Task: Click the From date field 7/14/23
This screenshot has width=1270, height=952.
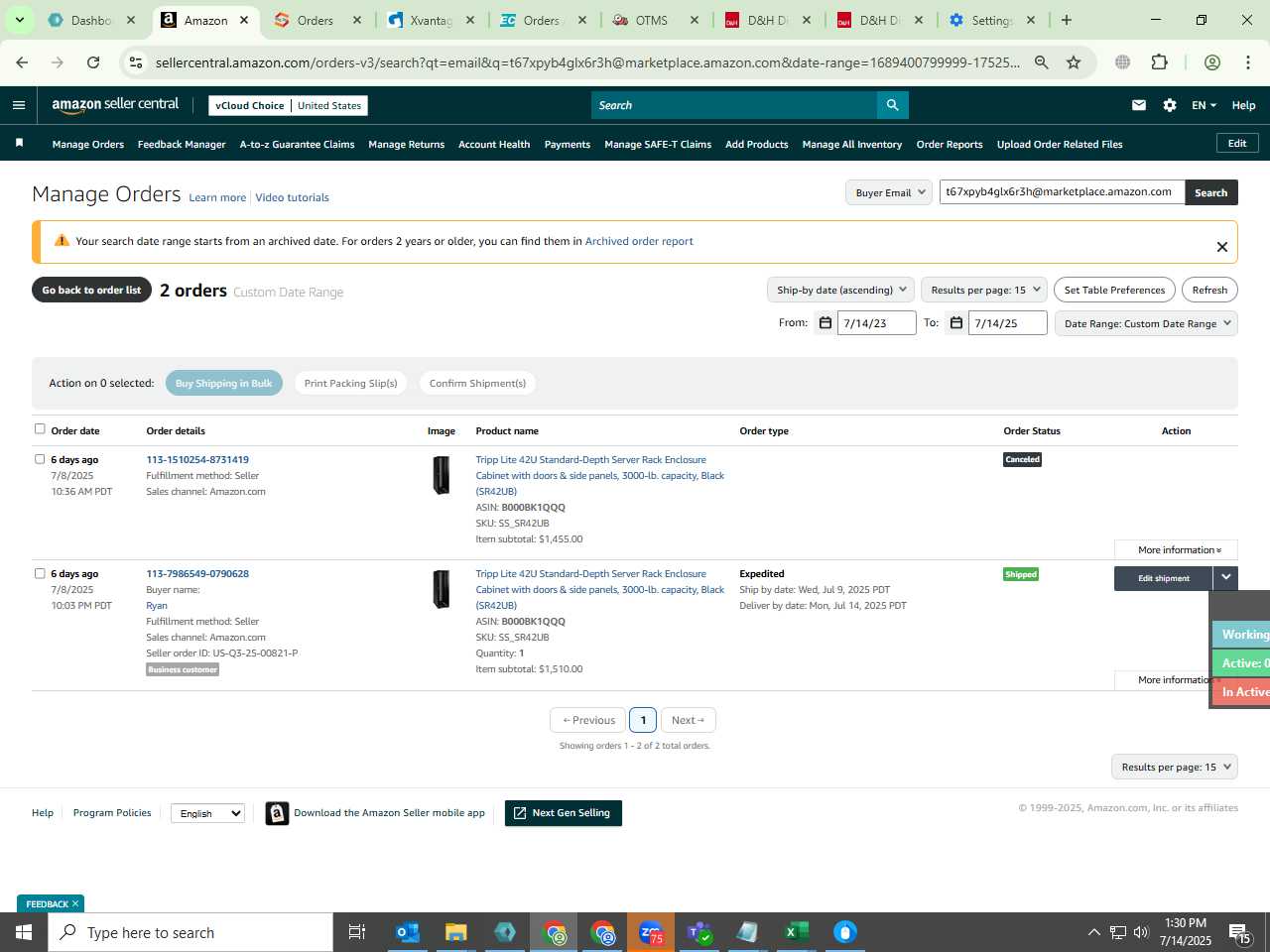Action: (x=877, y=323)
